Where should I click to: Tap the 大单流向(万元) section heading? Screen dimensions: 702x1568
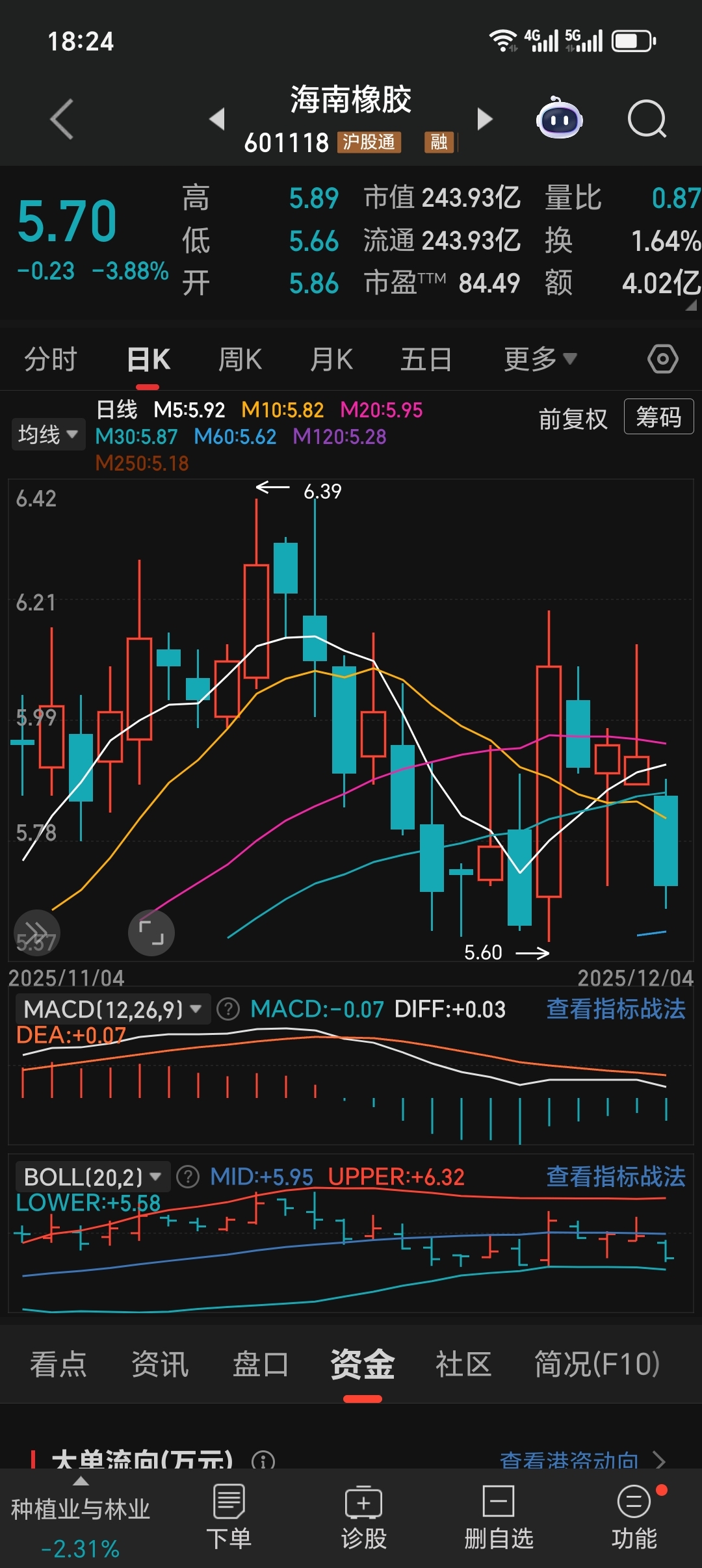coord(142,1460)
